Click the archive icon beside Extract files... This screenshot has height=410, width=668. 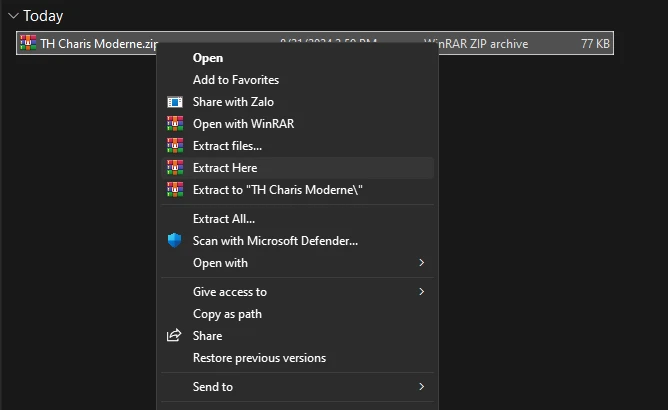click(x=175, y=146)
